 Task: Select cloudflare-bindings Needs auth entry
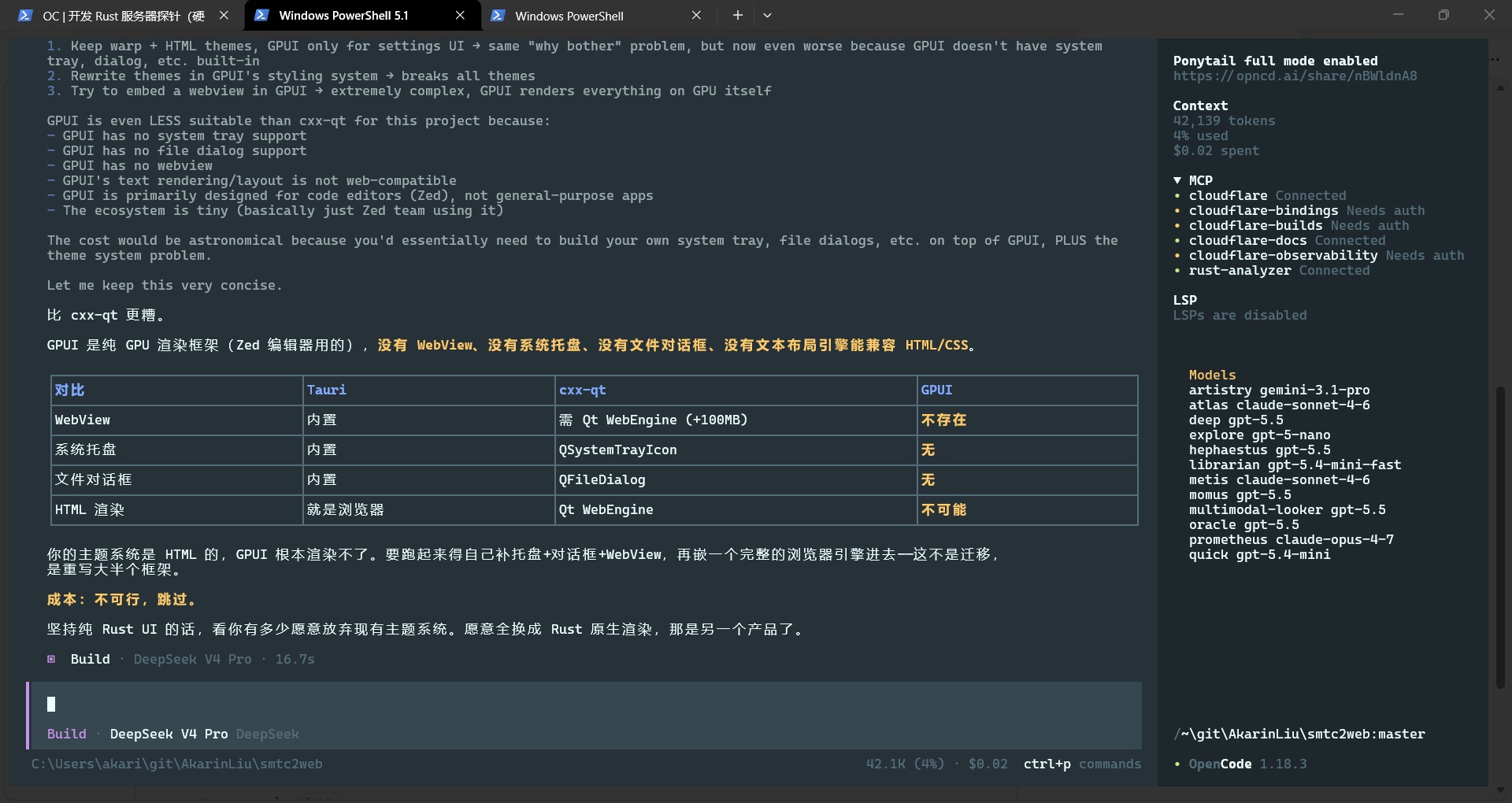(x=1299, y=211)
